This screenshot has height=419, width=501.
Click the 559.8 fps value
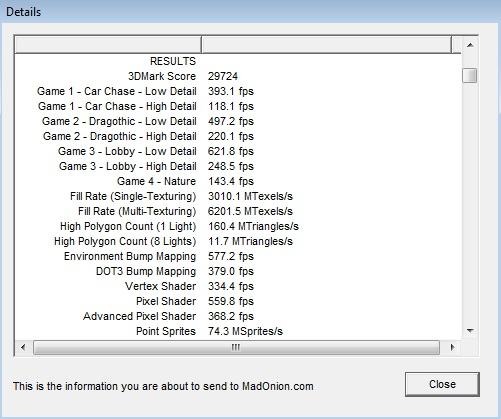(x=231, y=301)
